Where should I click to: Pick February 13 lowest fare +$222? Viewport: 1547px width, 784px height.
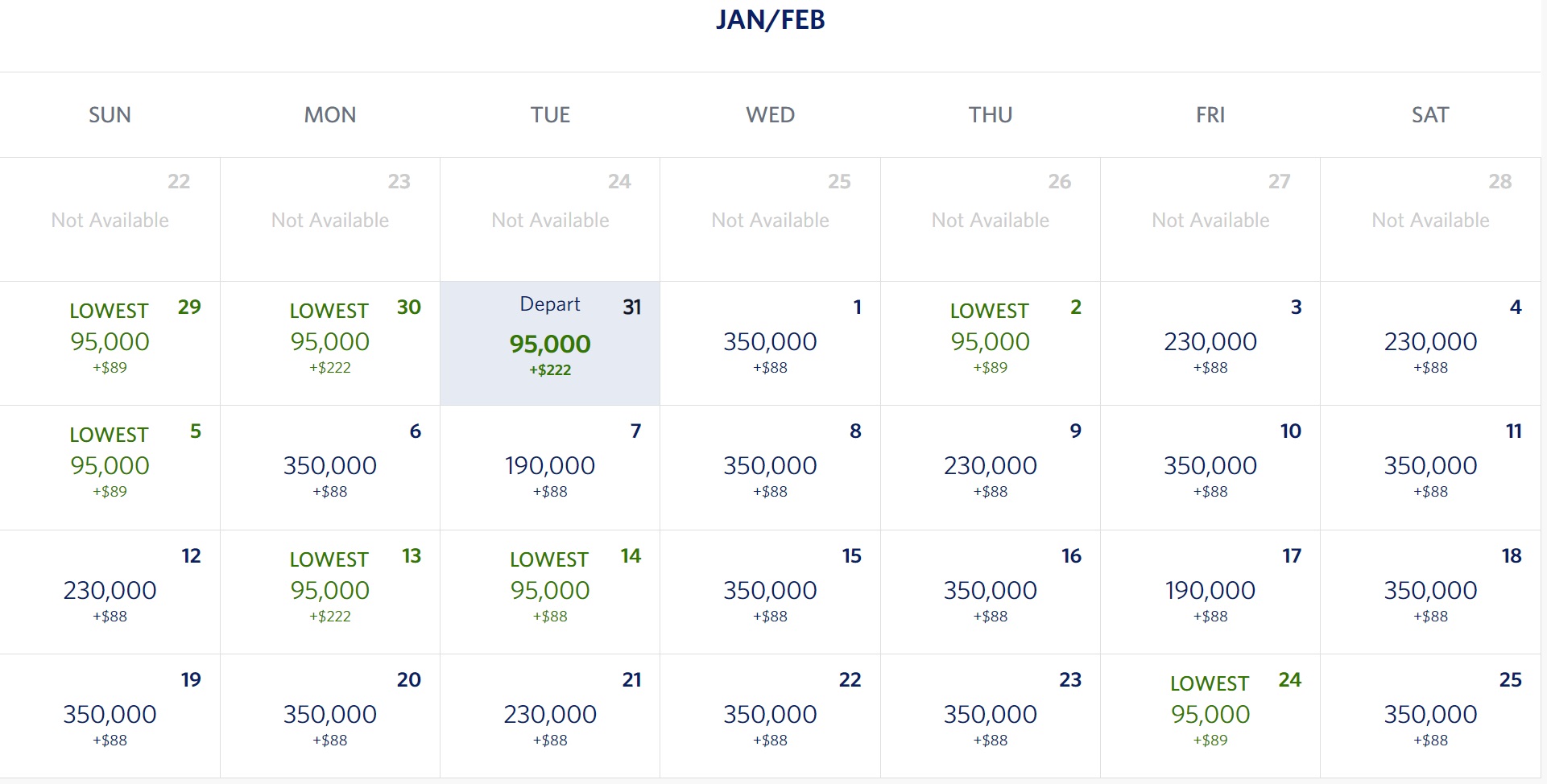pos(330,592)
